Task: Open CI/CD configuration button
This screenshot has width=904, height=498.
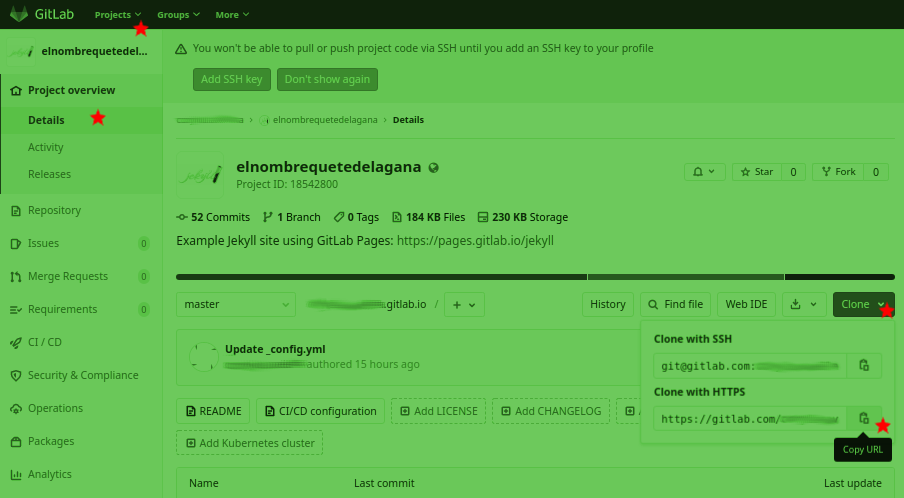Action: [x=320, y=411]
